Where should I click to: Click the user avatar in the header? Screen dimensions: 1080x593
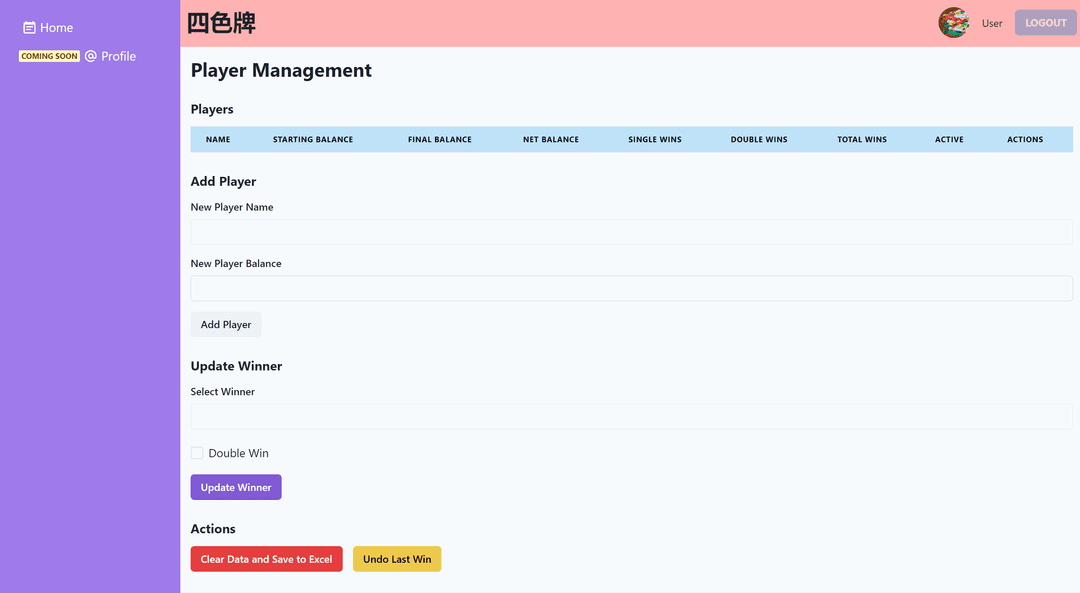(953, 22)
